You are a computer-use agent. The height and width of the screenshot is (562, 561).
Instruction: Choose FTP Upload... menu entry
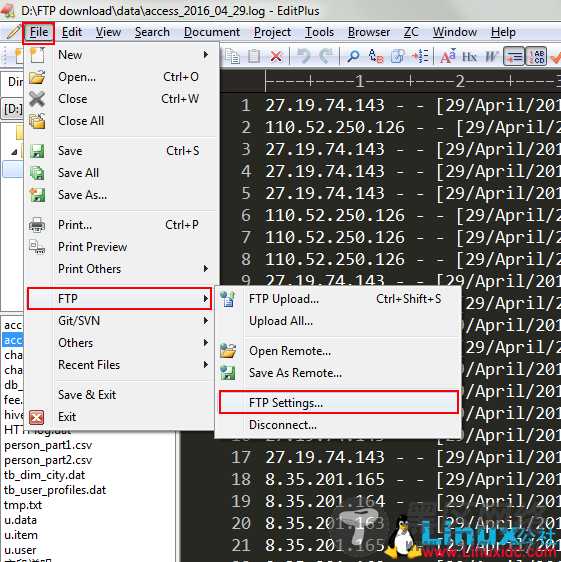coord(338,299)
